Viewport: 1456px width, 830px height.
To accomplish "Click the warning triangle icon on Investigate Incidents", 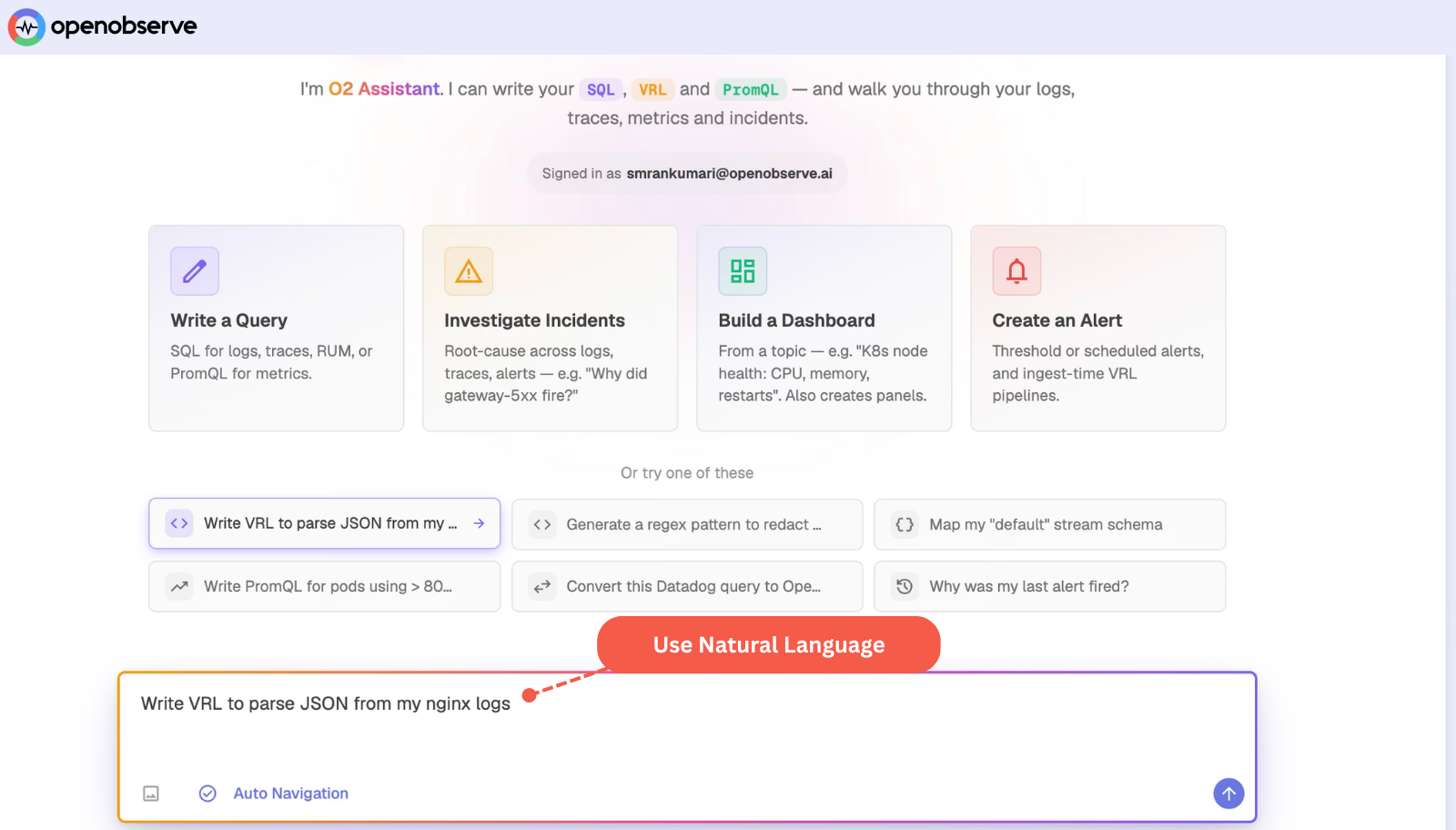I will tap(469, 271).
